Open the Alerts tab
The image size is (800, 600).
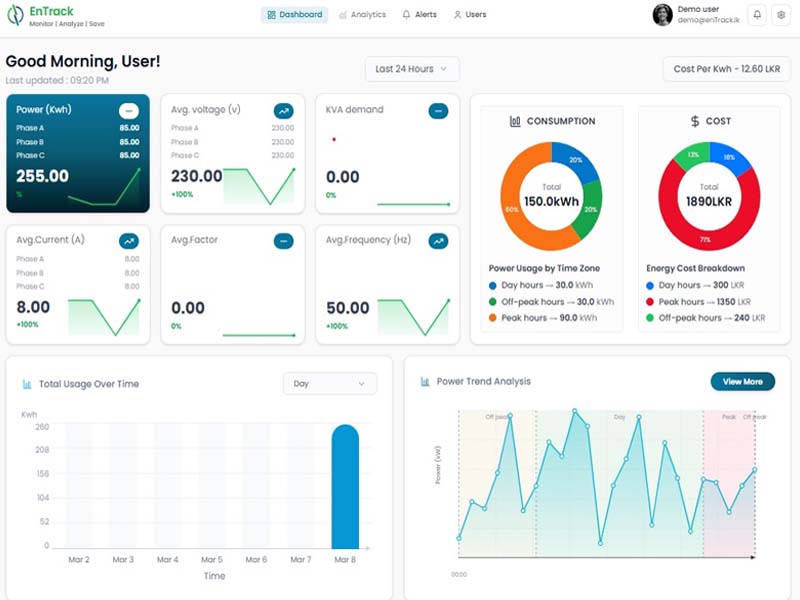point(419,15)
